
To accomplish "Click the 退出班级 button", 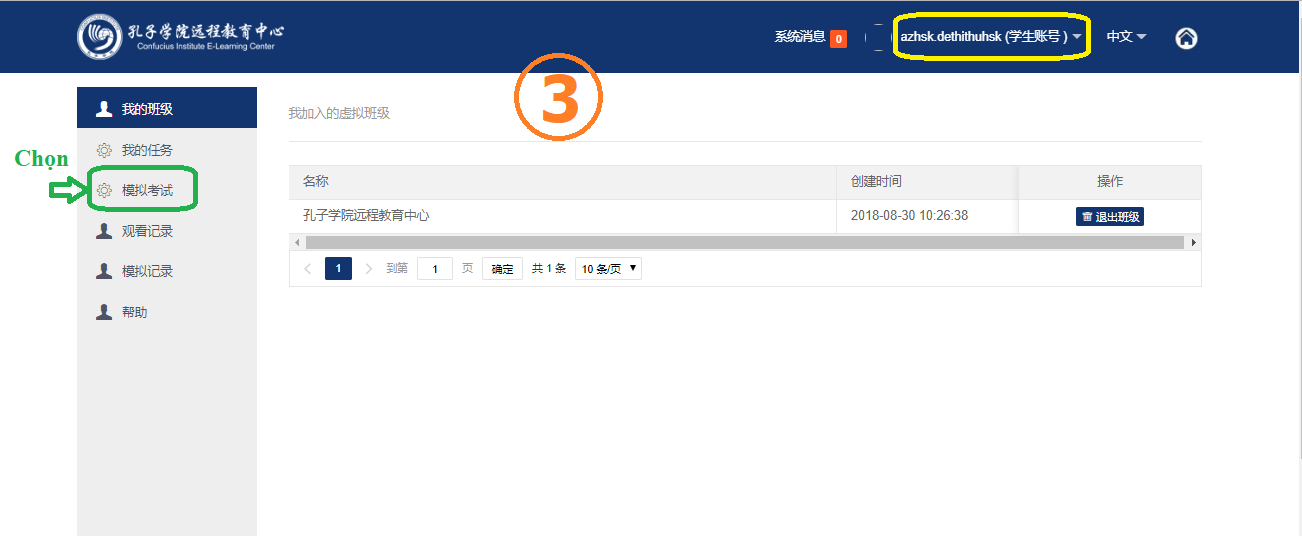I will [1109, 217].
